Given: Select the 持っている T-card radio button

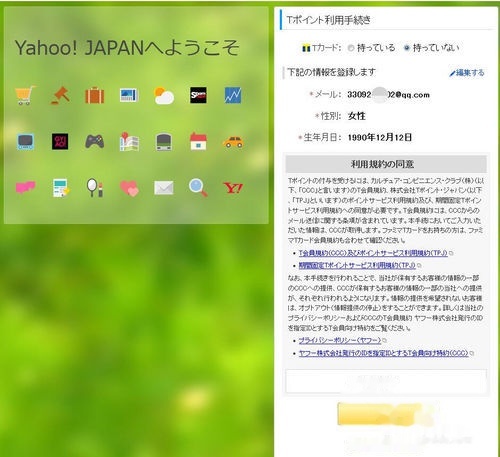Looking at the screenshot, I should click(x=351, y=48).
